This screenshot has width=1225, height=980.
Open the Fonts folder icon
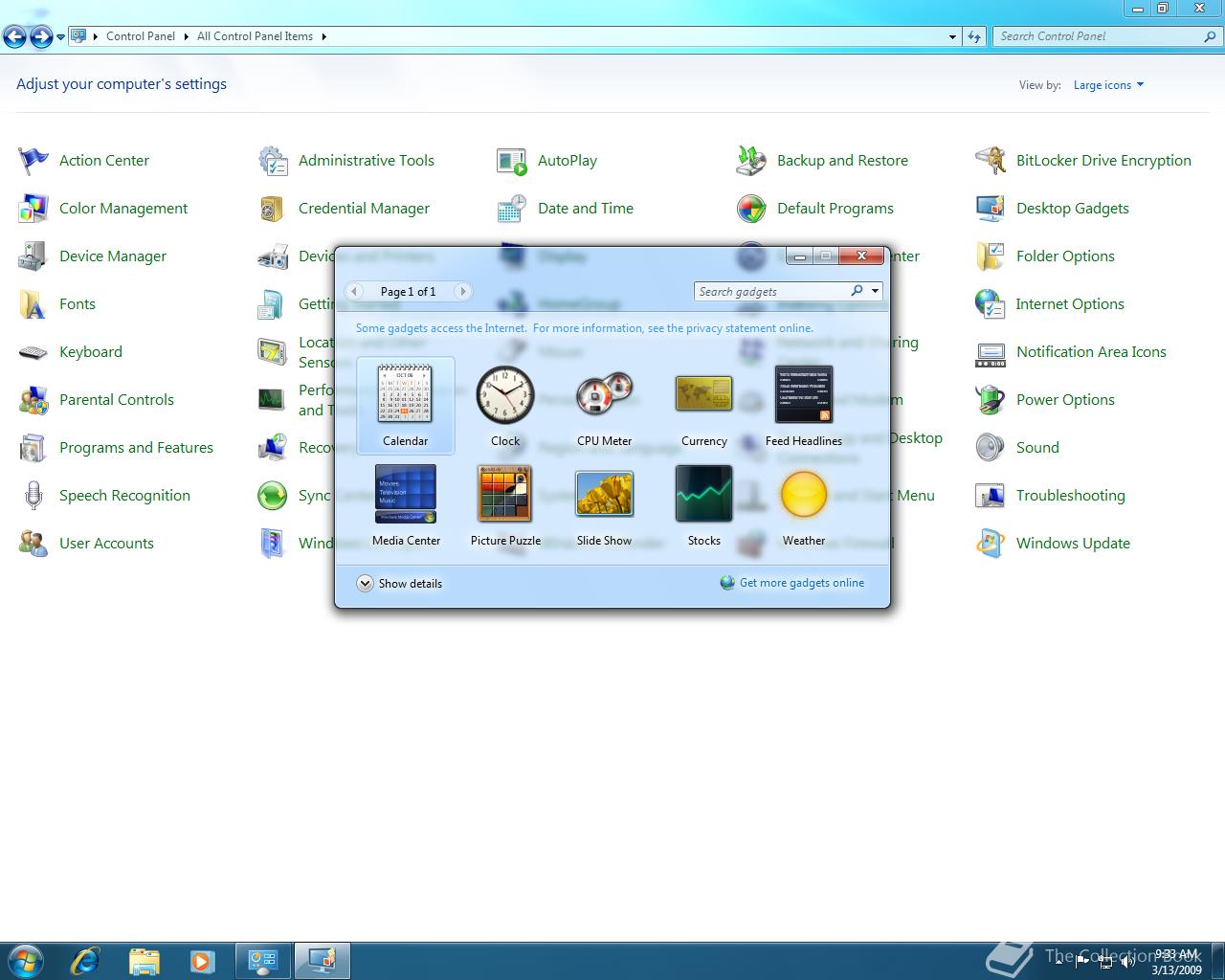(33, 304)
